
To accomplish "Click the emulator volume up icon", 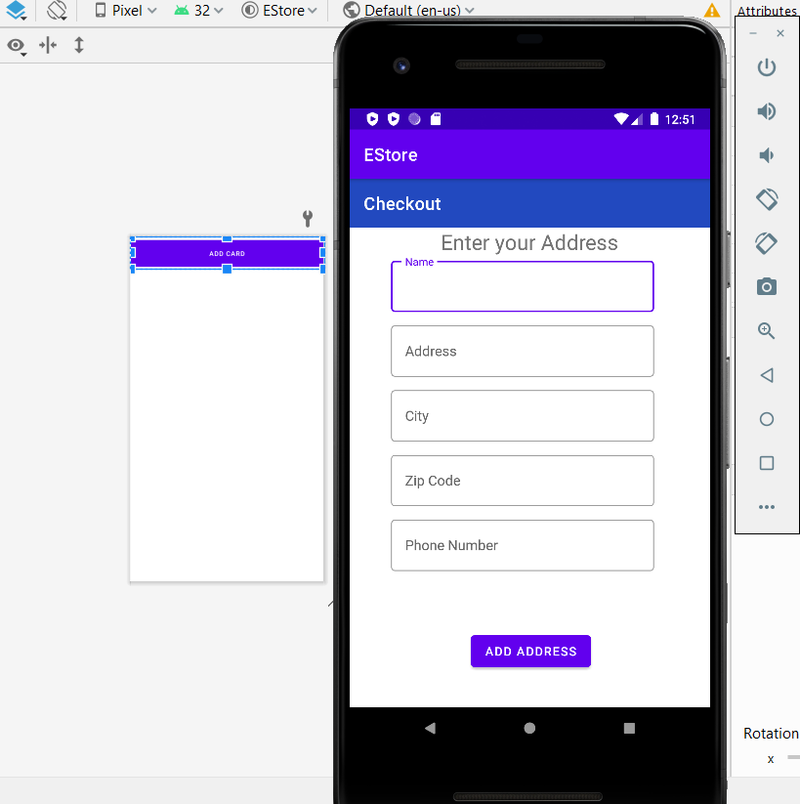I will click(767, 111).
